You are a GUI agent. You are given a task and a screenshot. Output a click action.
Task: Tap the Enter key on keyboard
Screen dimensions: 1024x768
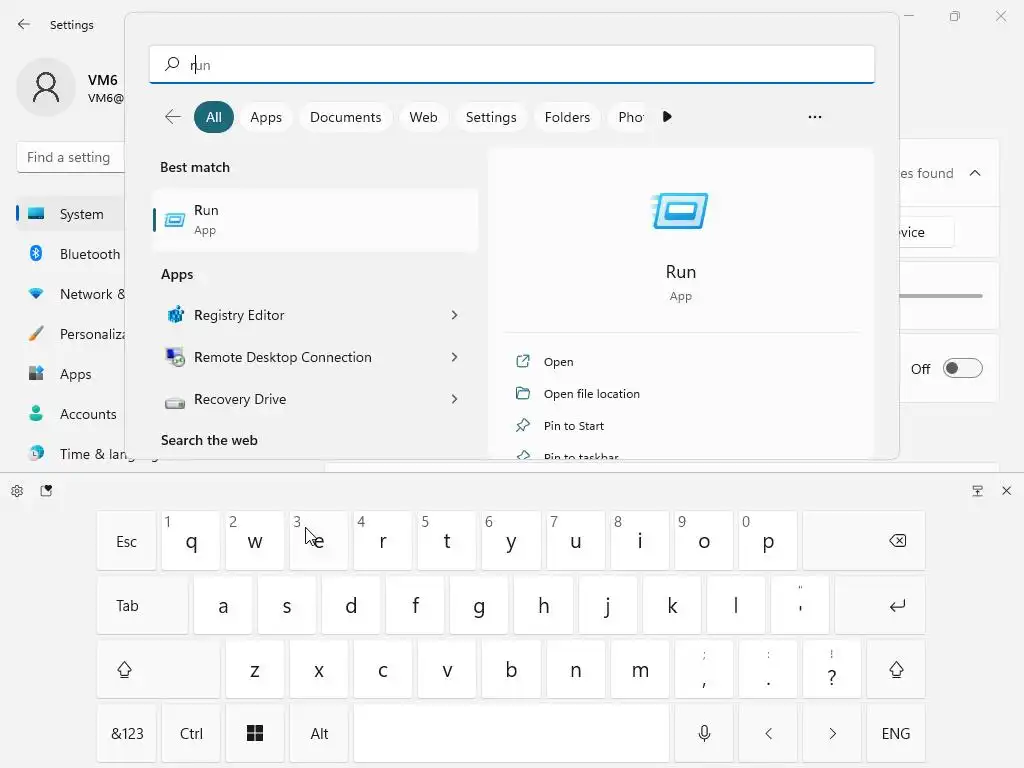[880, 605]
